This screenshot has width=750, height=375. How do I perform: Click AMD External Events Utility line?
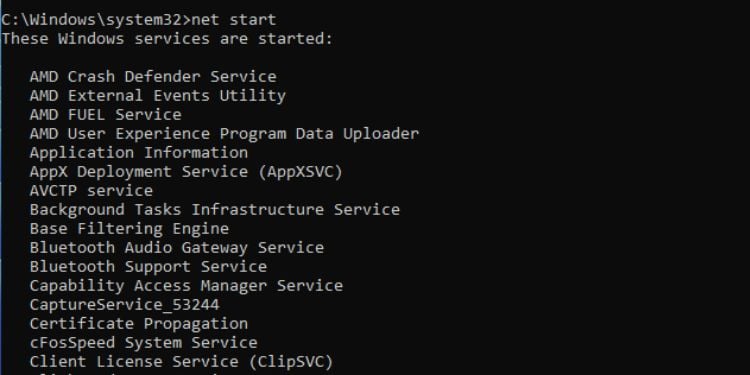pos(158,96)
